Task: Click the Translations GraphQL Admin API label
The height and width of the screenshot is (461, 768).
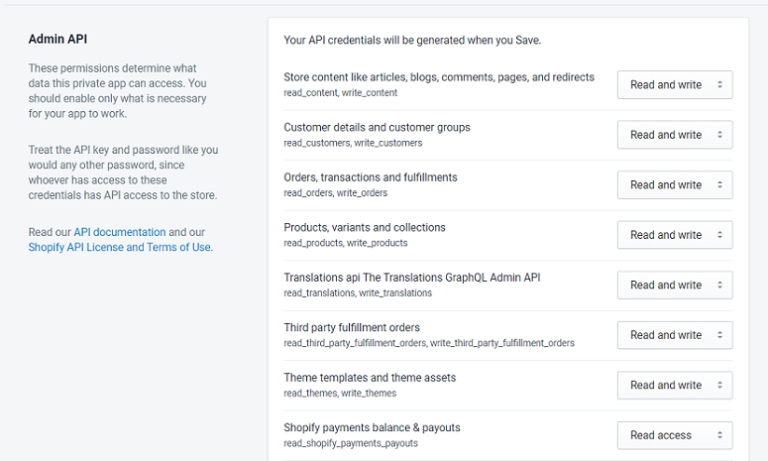Action: (x=413, y=277)
